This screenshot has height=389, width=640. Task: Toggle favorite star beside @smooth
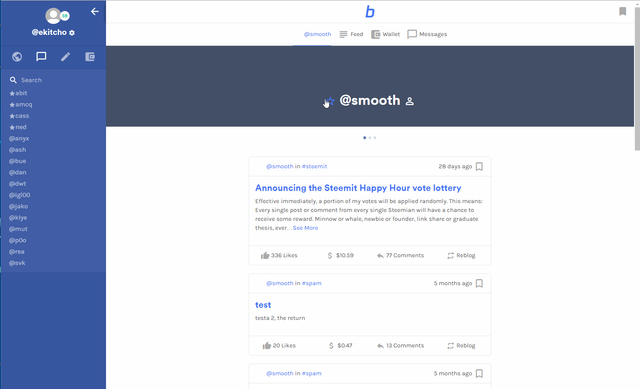330,101
